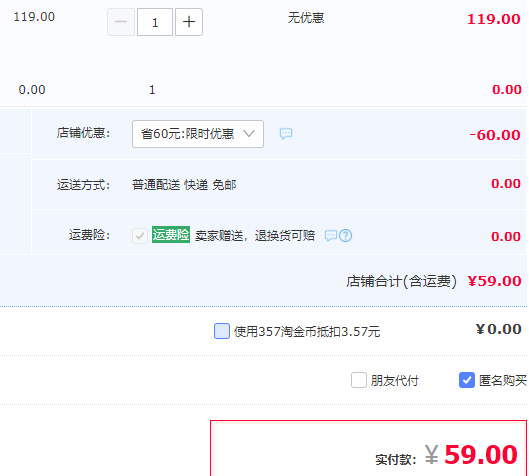Click the 实付款 ¥59.00 payment box

[368, 448]
